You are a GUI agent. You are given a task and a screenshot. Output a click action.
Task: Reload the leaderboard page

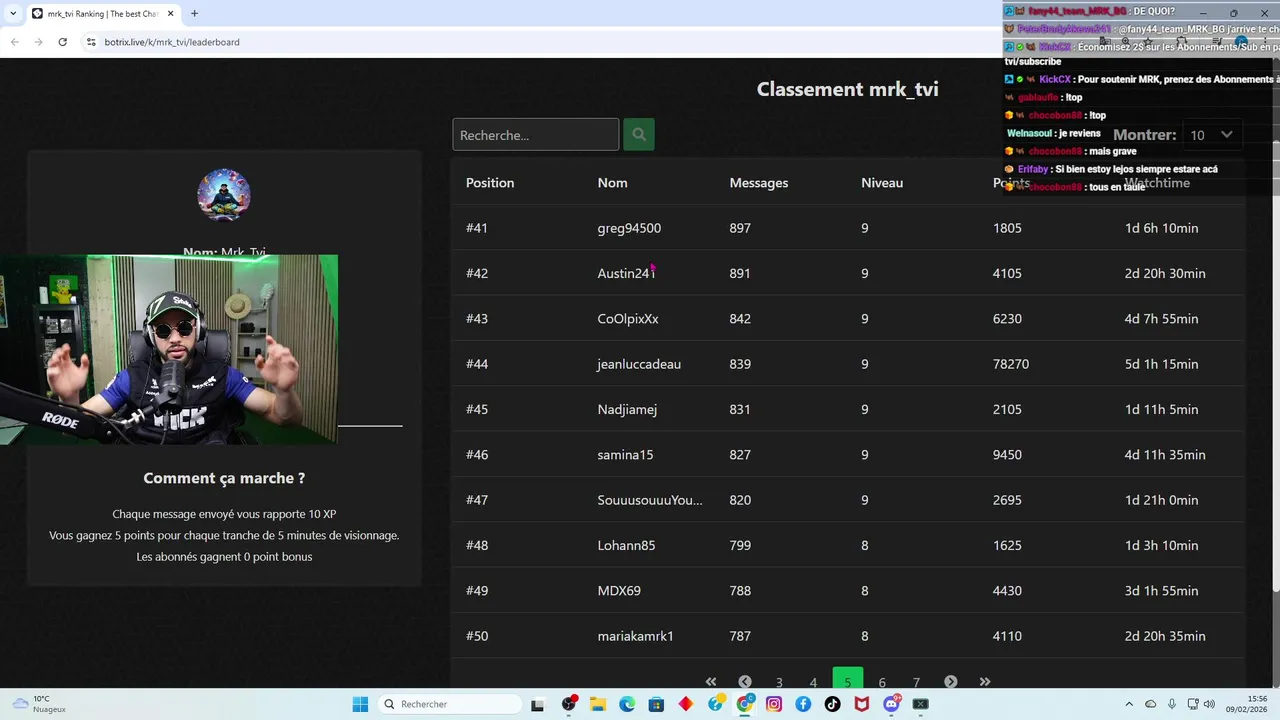click(x=62, y=42)
